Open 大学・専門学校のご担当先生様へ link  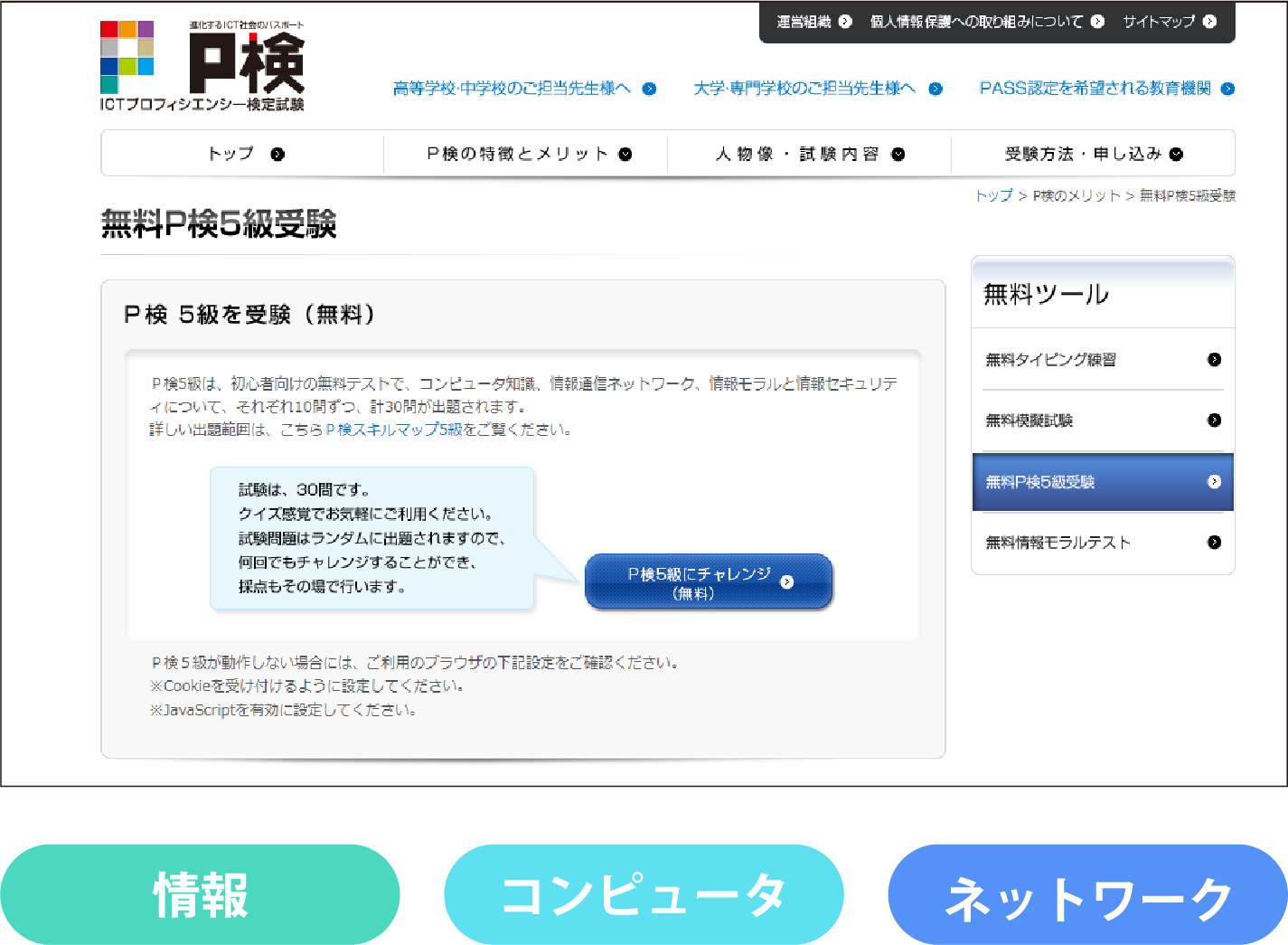[x=804, y=89]
